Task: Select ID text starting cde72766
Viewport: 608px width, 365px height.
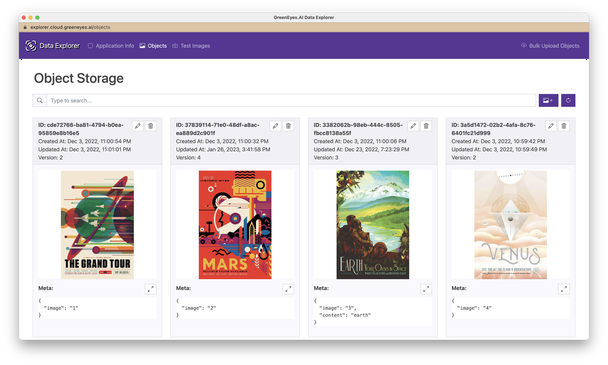Action: pyautogui.click(x=81, y=129)
